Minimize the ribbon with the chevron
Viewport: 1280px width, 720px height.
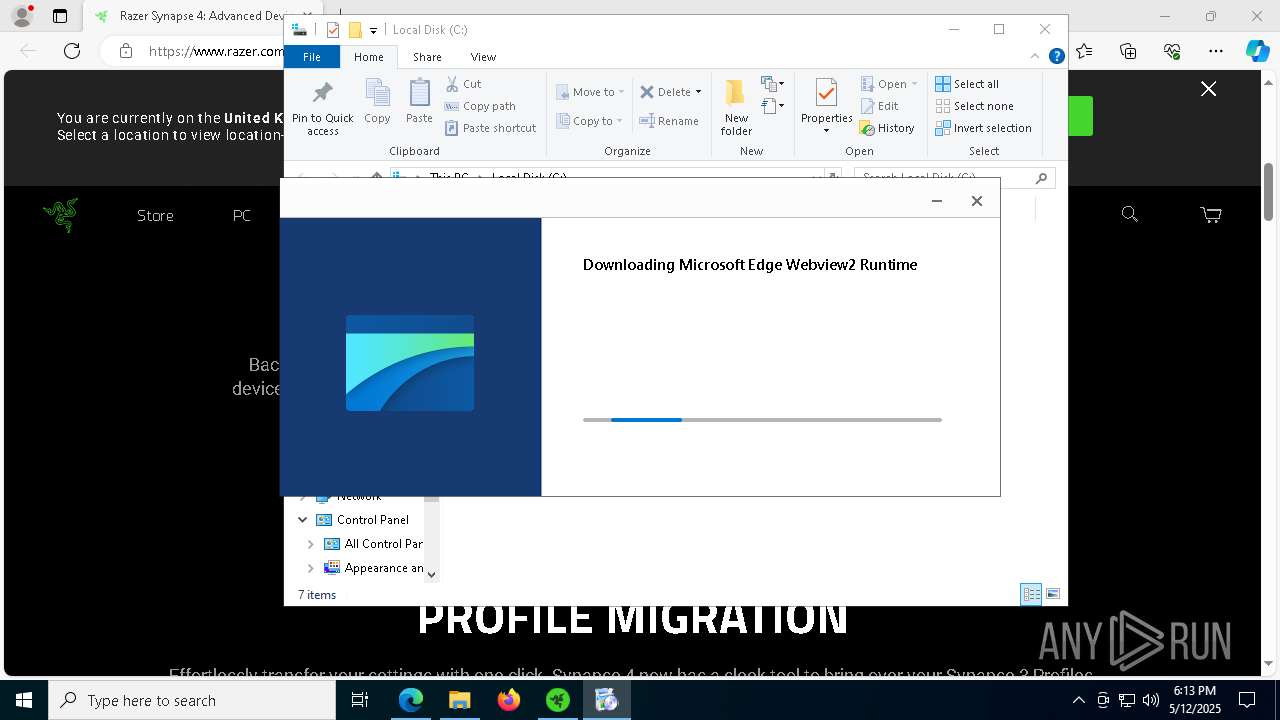(x=1036, y=57)
